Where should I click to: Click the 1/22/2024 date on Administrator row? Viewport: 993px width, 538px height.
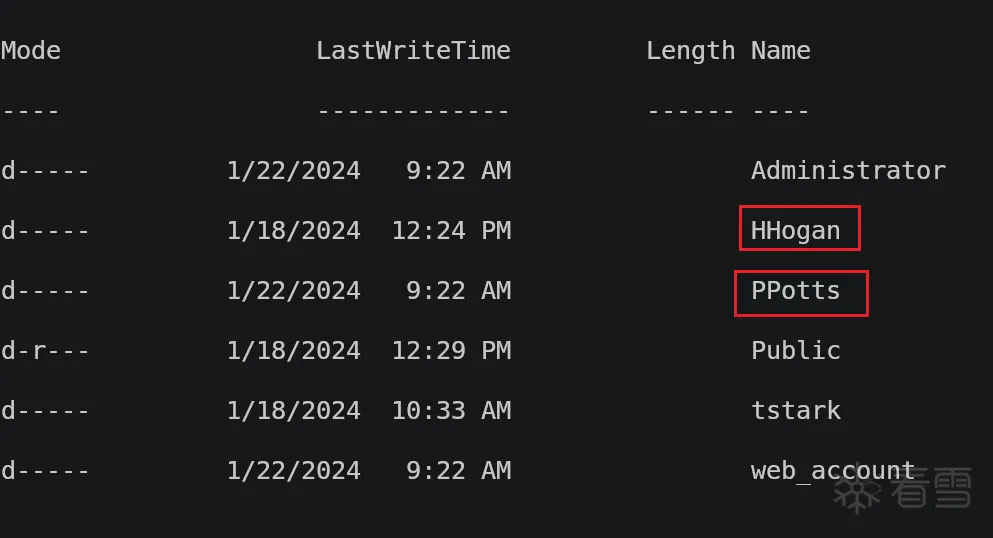point(293,170)
